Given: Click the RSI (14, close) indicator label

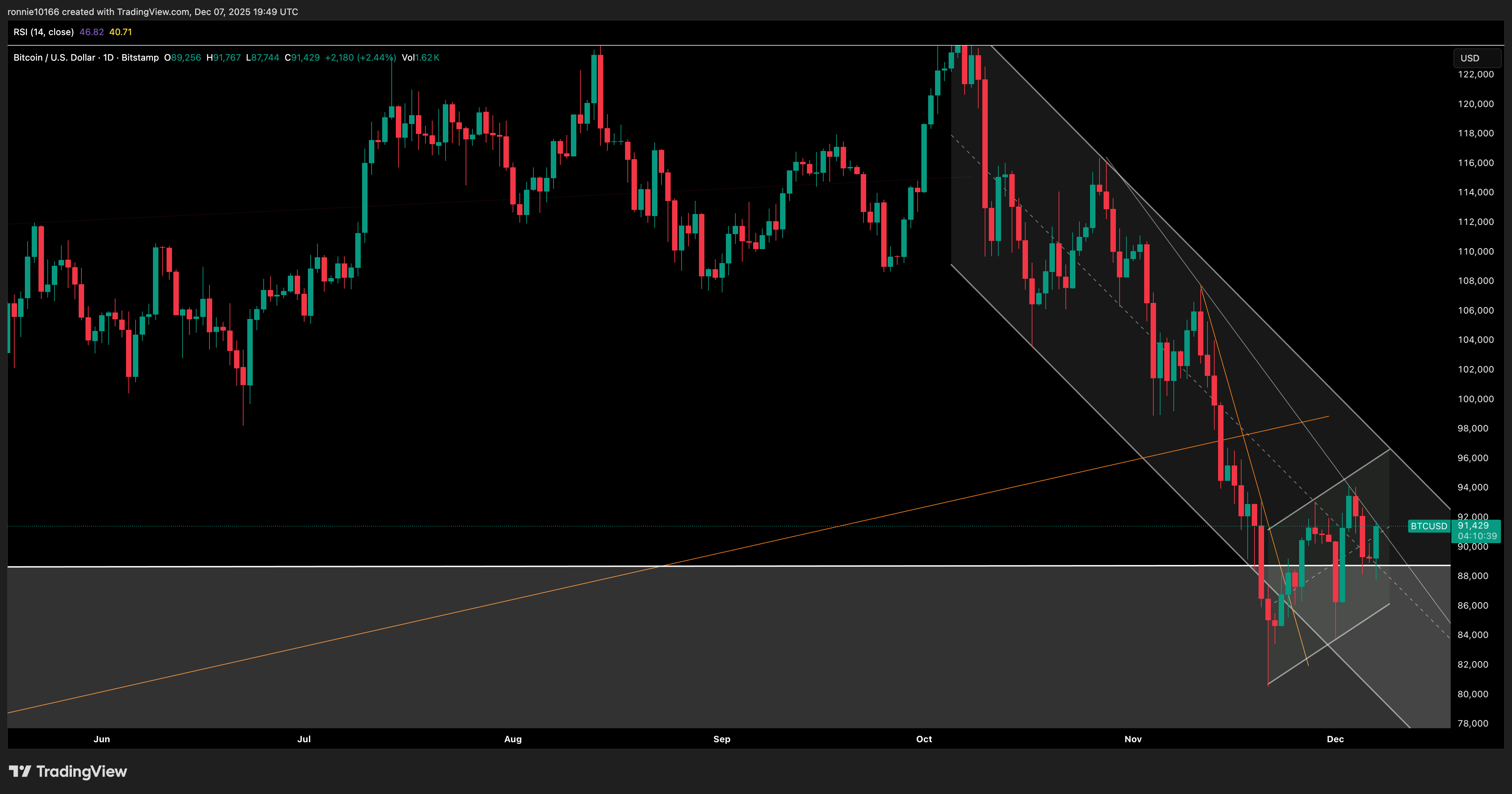Looking at the screenshot, I should pos(44,32).
